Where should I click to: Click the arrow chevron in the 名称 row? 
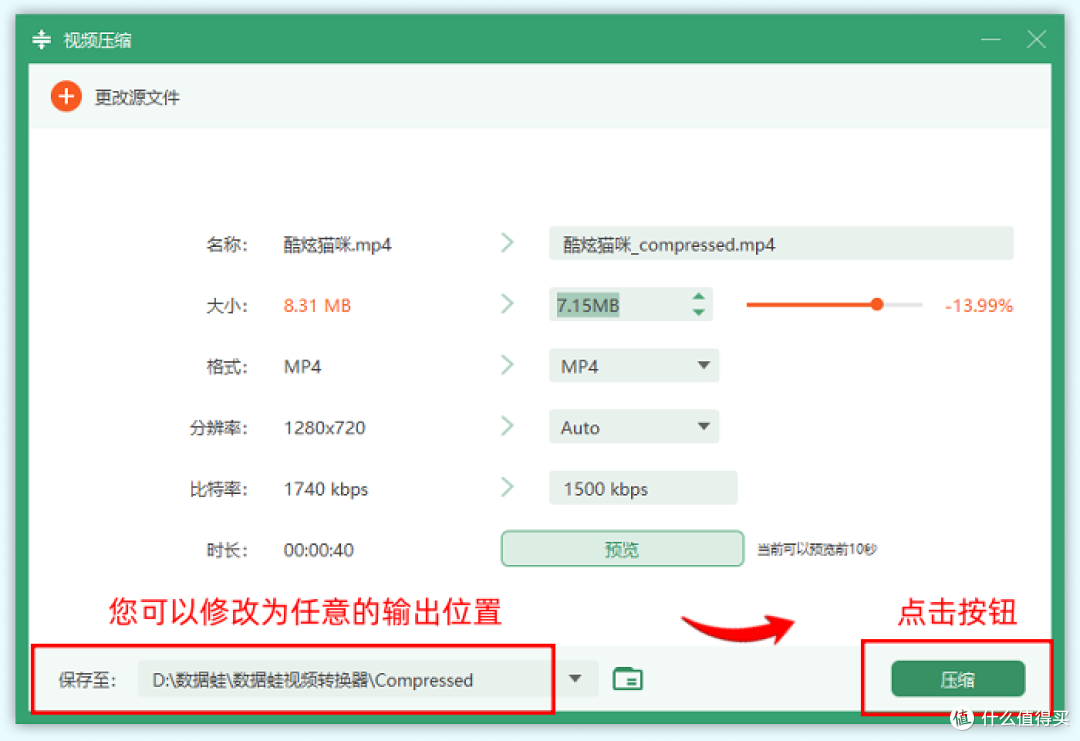[508, 242]
